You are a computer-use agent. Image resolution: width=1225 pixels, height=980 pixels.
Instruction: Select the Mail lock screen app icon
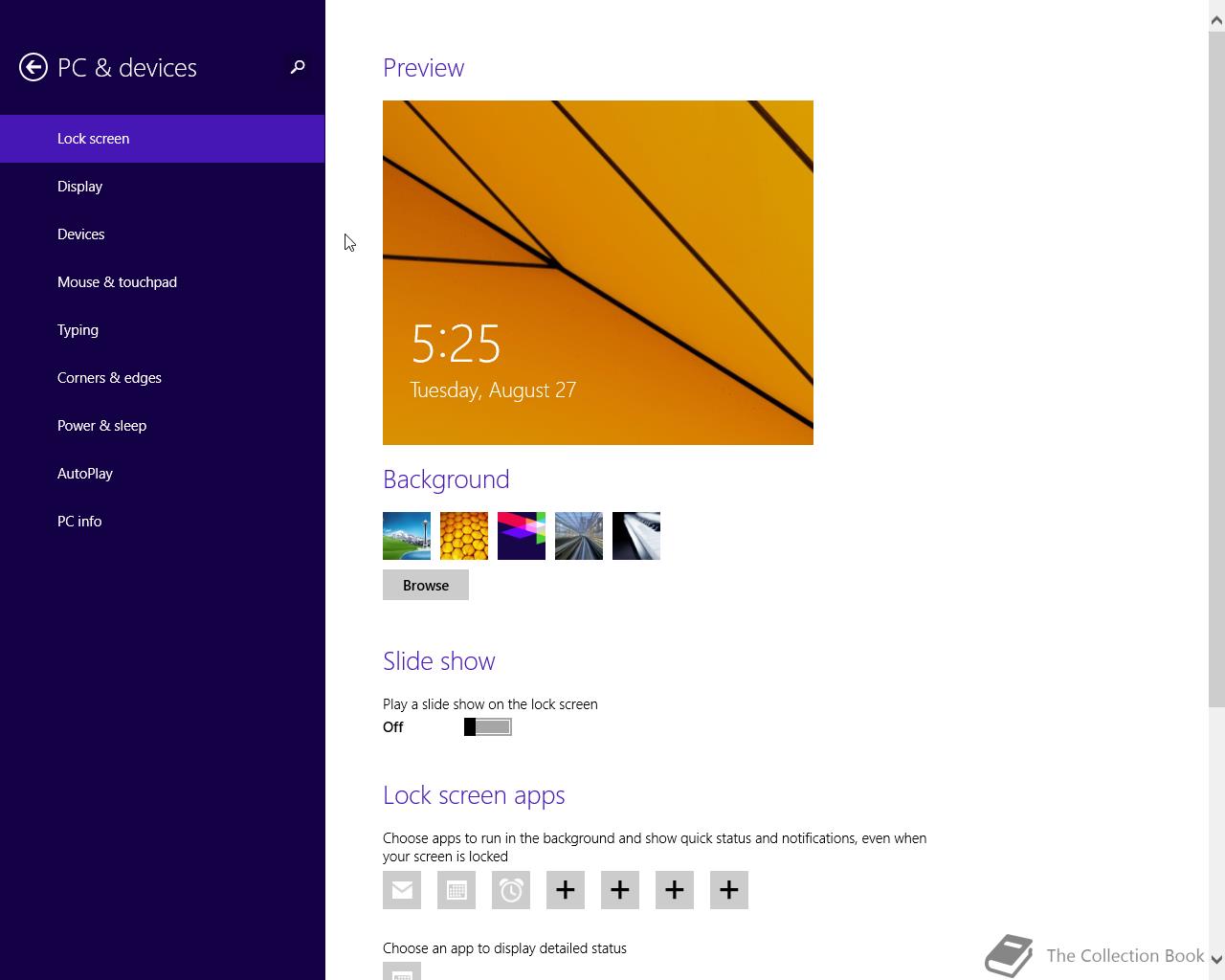click(402, 890)
